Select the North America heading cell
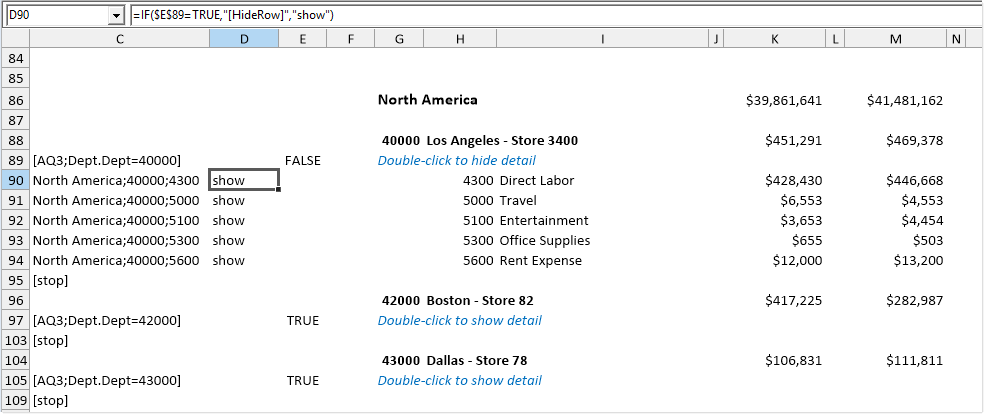The image size is (986, 416). pyautogui.click(x=427, y=100)
